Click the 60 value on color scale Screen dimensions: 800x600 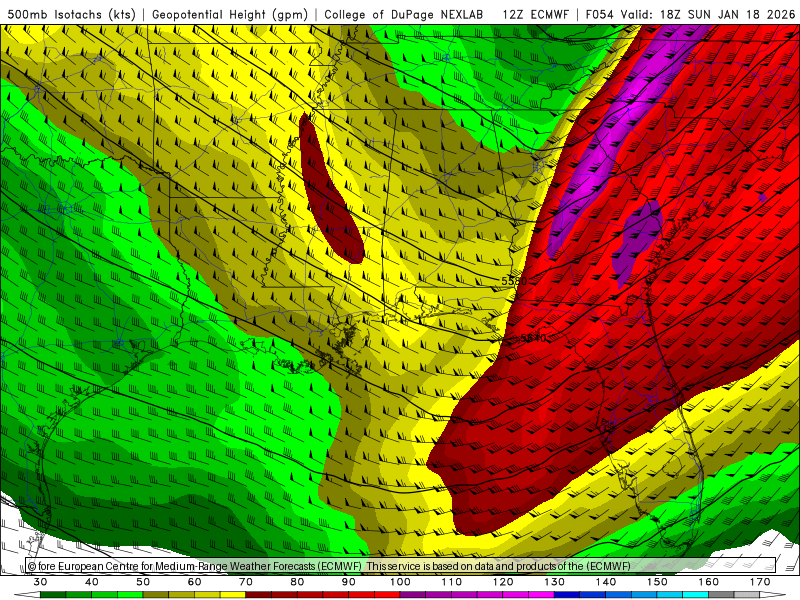coord(194,582)
